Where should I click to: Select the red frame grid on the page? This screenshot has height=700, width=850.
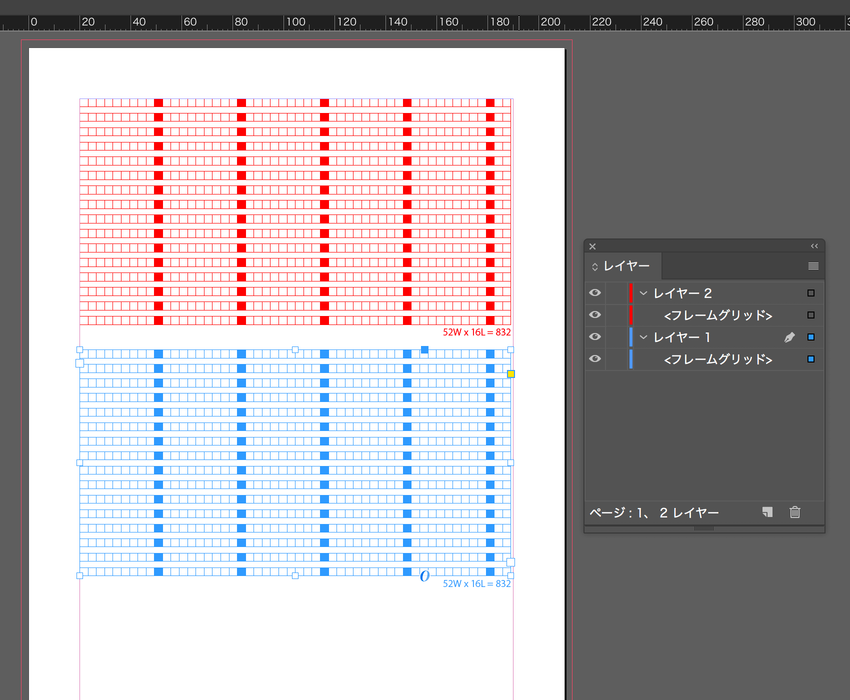295,210
